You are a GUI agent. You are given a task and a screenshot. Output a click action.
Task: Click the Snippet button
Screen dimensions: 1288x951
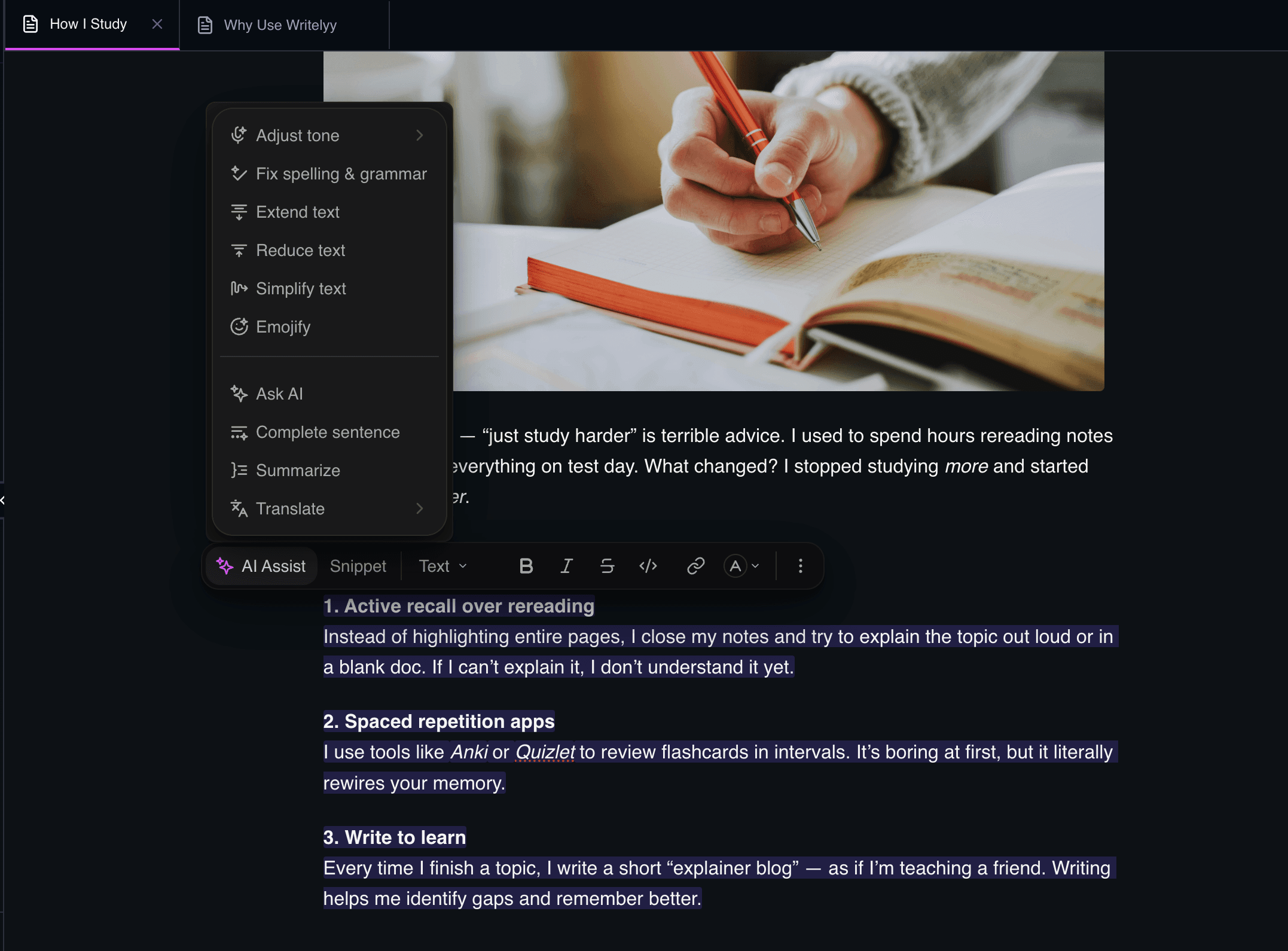[358, 566]
